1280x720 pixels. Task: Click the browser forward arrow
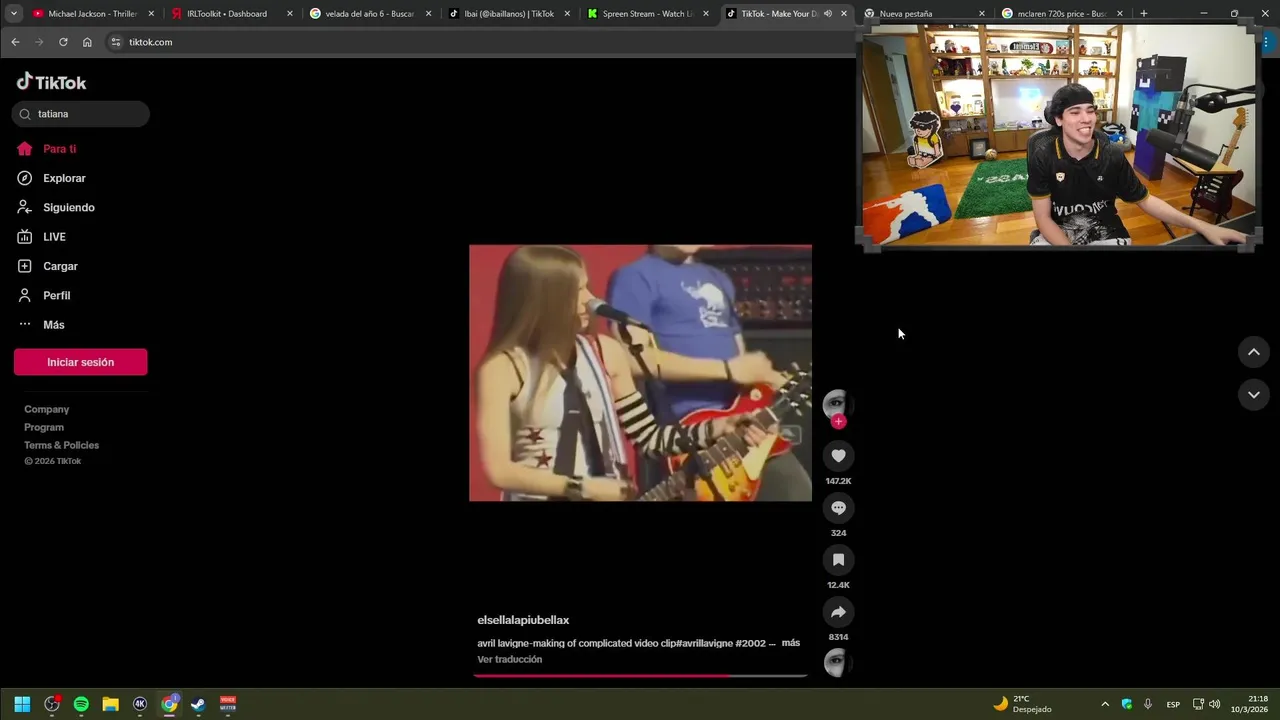pyautogui.click(x=39, y=42)
